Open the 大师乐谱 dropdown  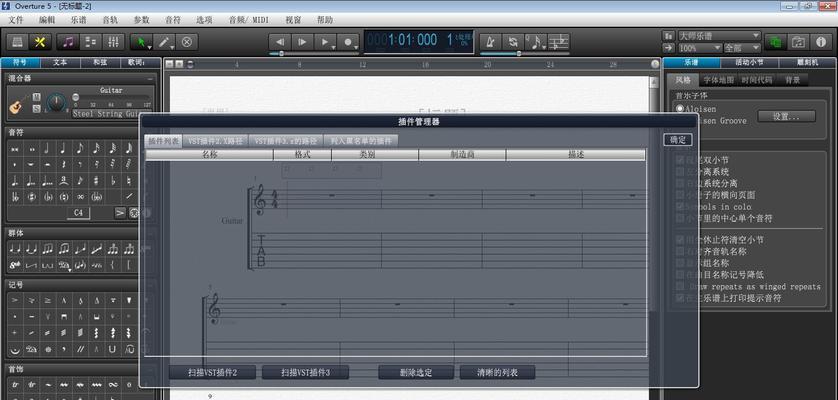pyautogui.click(x=719, y=36)
